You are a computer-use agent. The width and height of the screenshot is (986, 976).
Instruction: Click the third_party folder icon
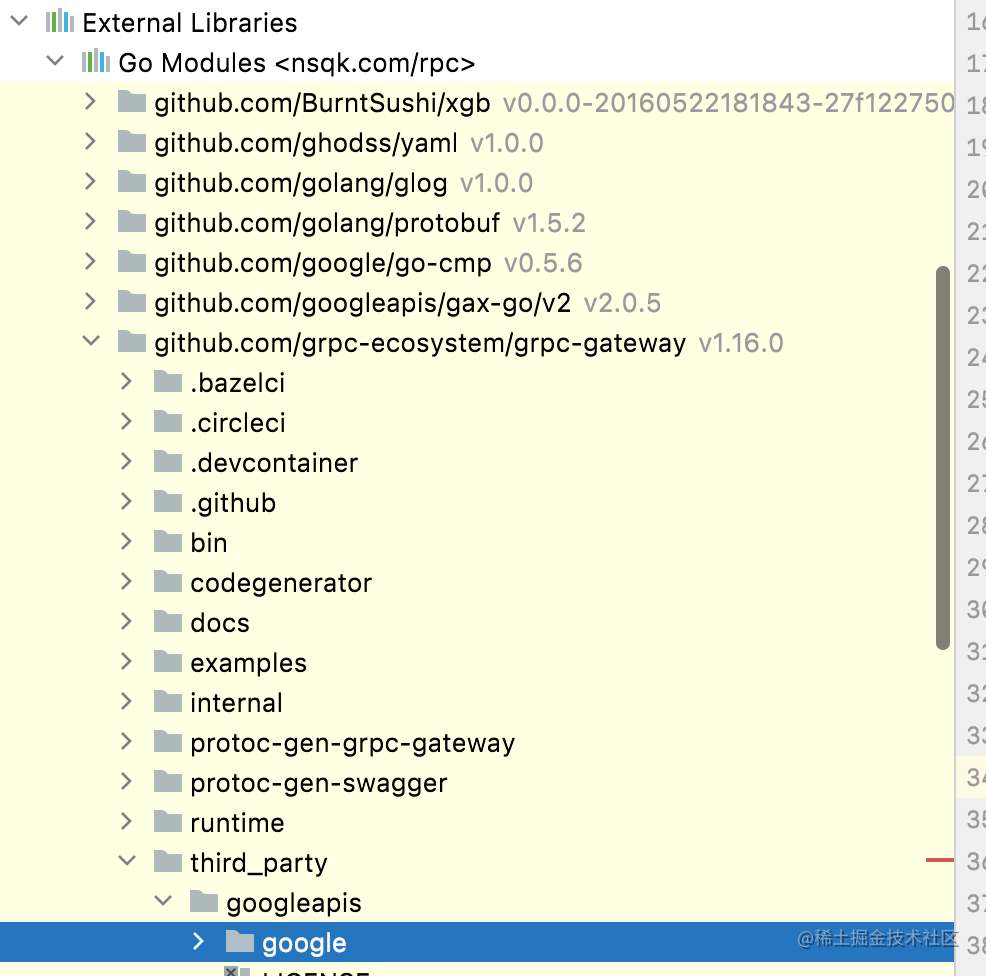coord(168,861)
